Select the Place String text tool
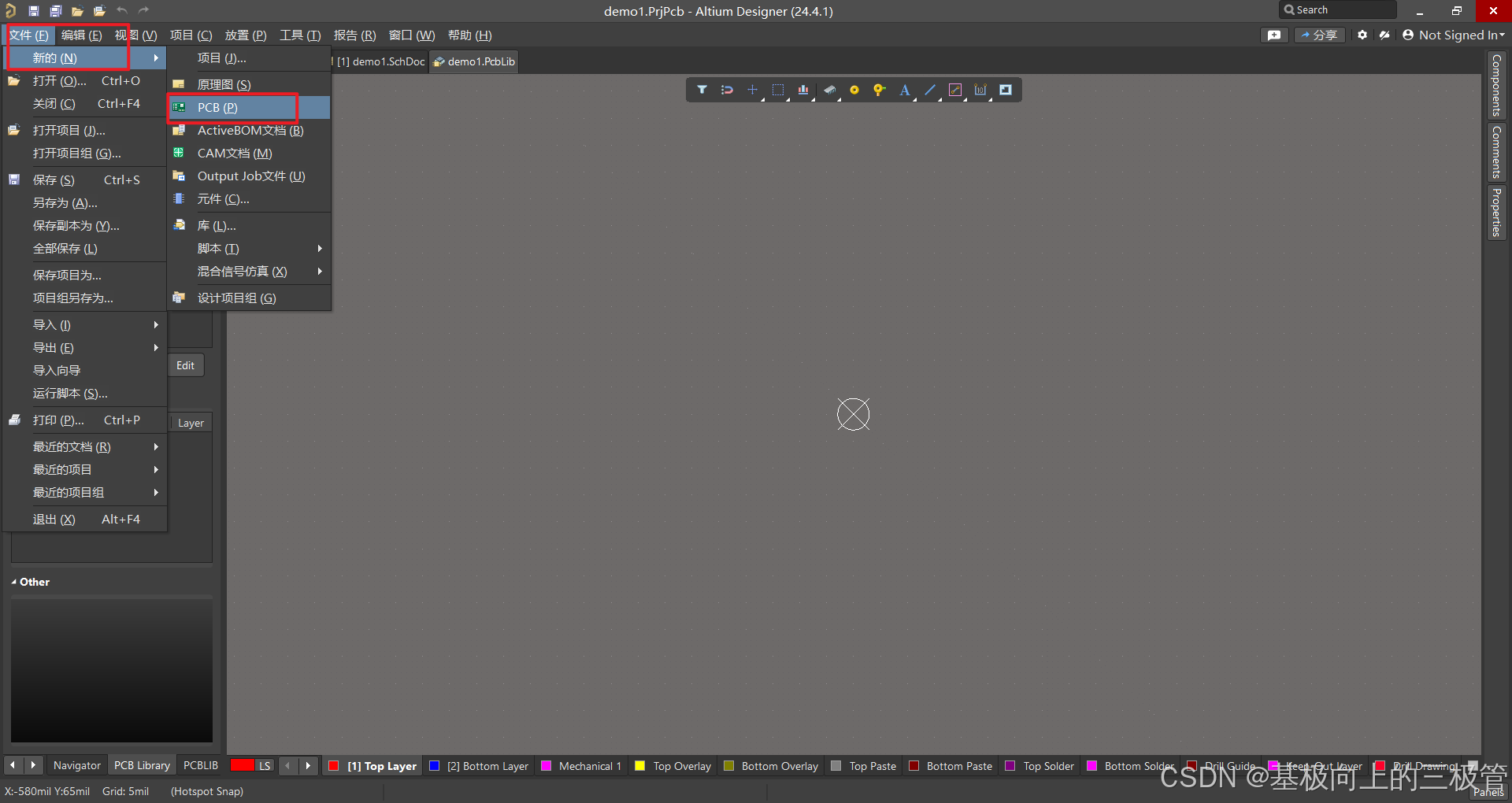This screenshot has height=803, width=1512. (x=905, y=90)
